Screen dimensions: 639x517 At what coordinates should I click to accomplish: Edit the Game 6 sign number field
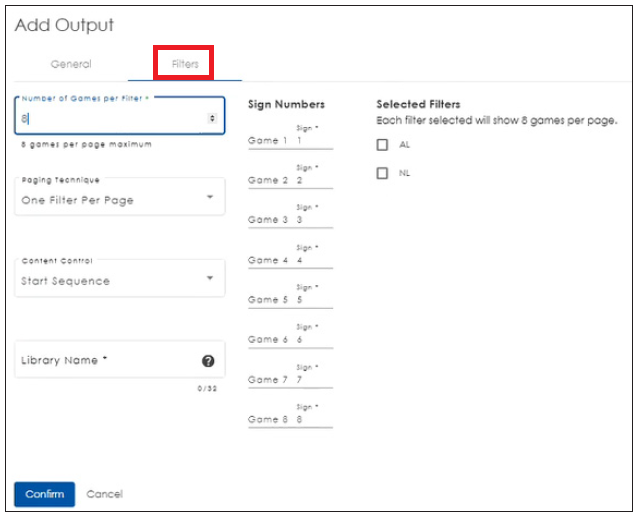[313, 340]
